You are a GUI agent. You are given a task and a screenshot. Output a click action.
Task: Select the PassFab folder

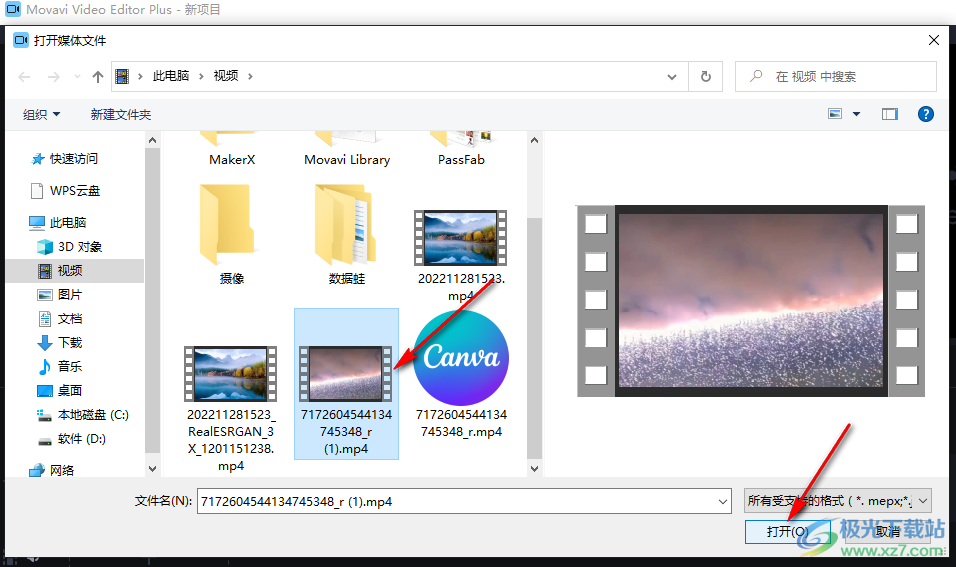click(x=462, y=149)
